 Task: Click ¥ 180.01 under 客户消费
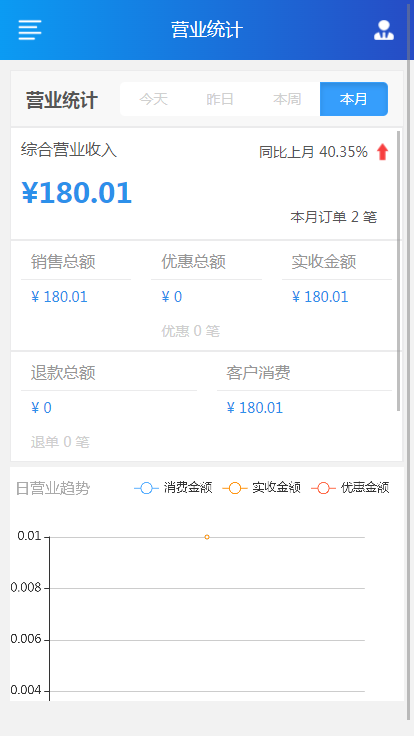255,407
